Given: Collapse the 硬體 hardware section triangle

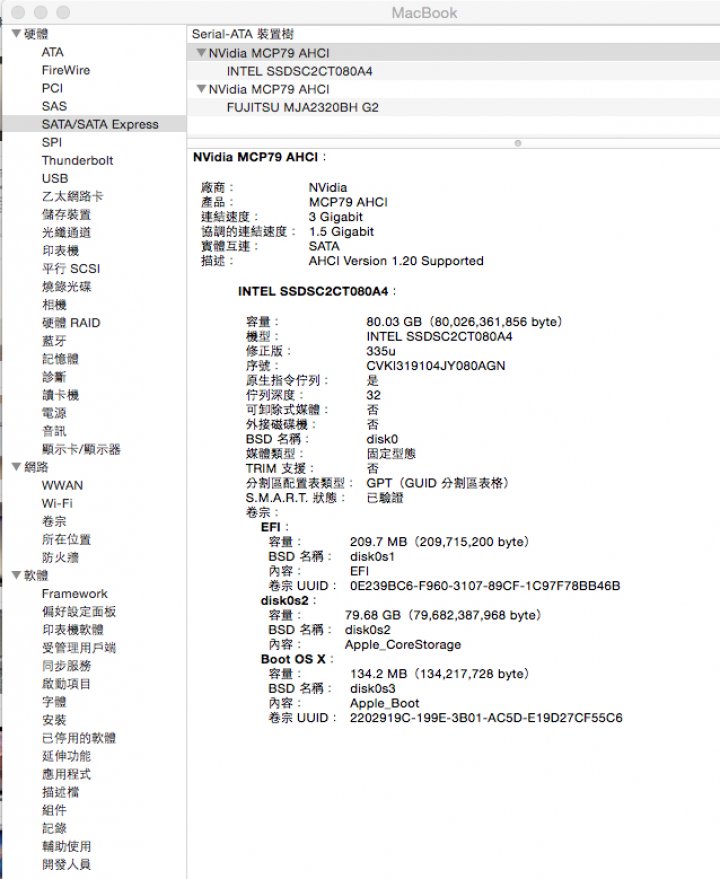Looking at the screenshot, I should click(x=17, y=34).
